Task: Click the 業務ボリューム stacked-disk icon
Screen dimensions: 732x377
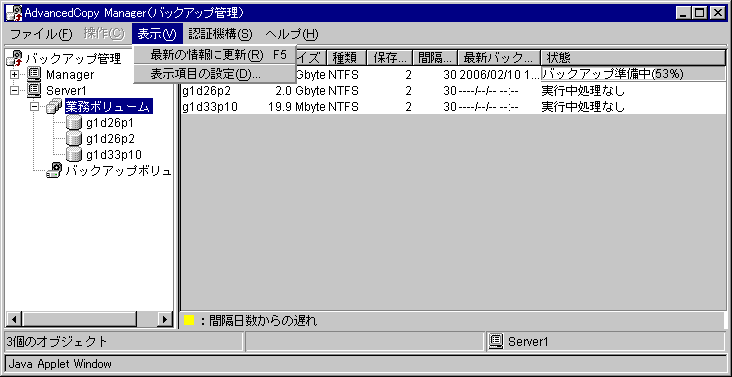Action: click(54, 106)
